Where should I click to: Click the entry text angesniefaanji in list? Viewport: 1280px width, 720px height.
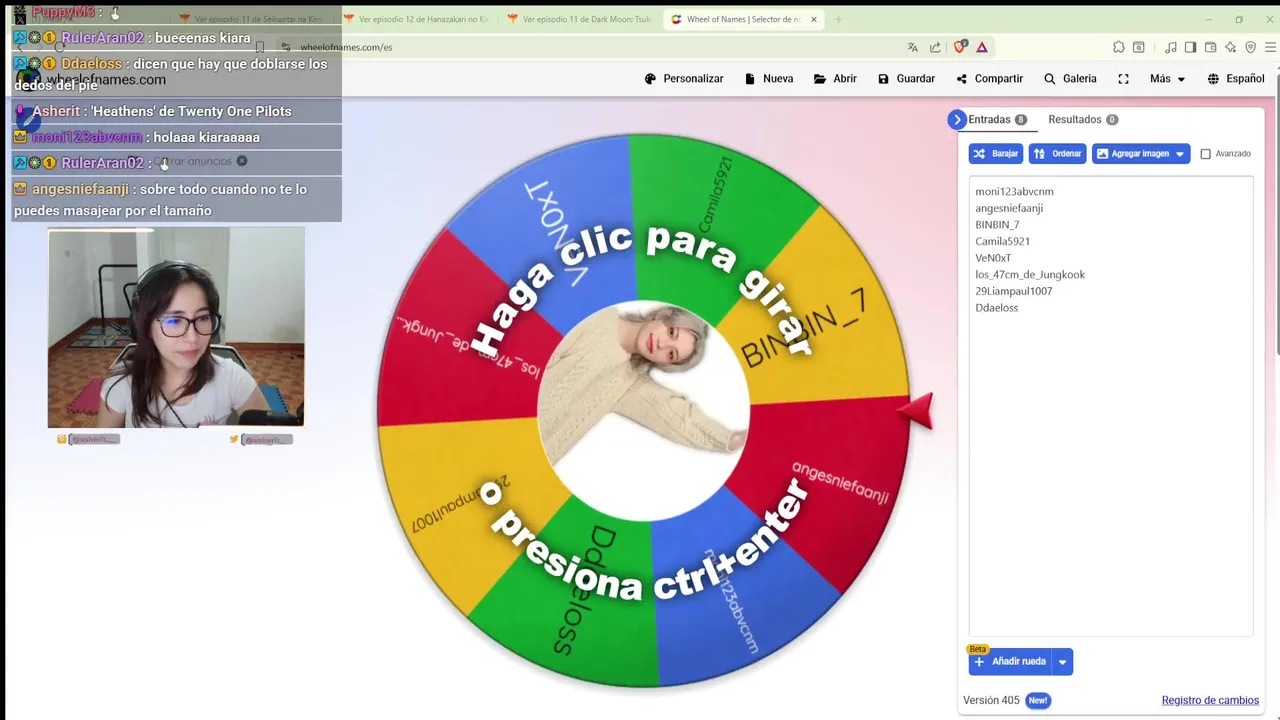1009,208
